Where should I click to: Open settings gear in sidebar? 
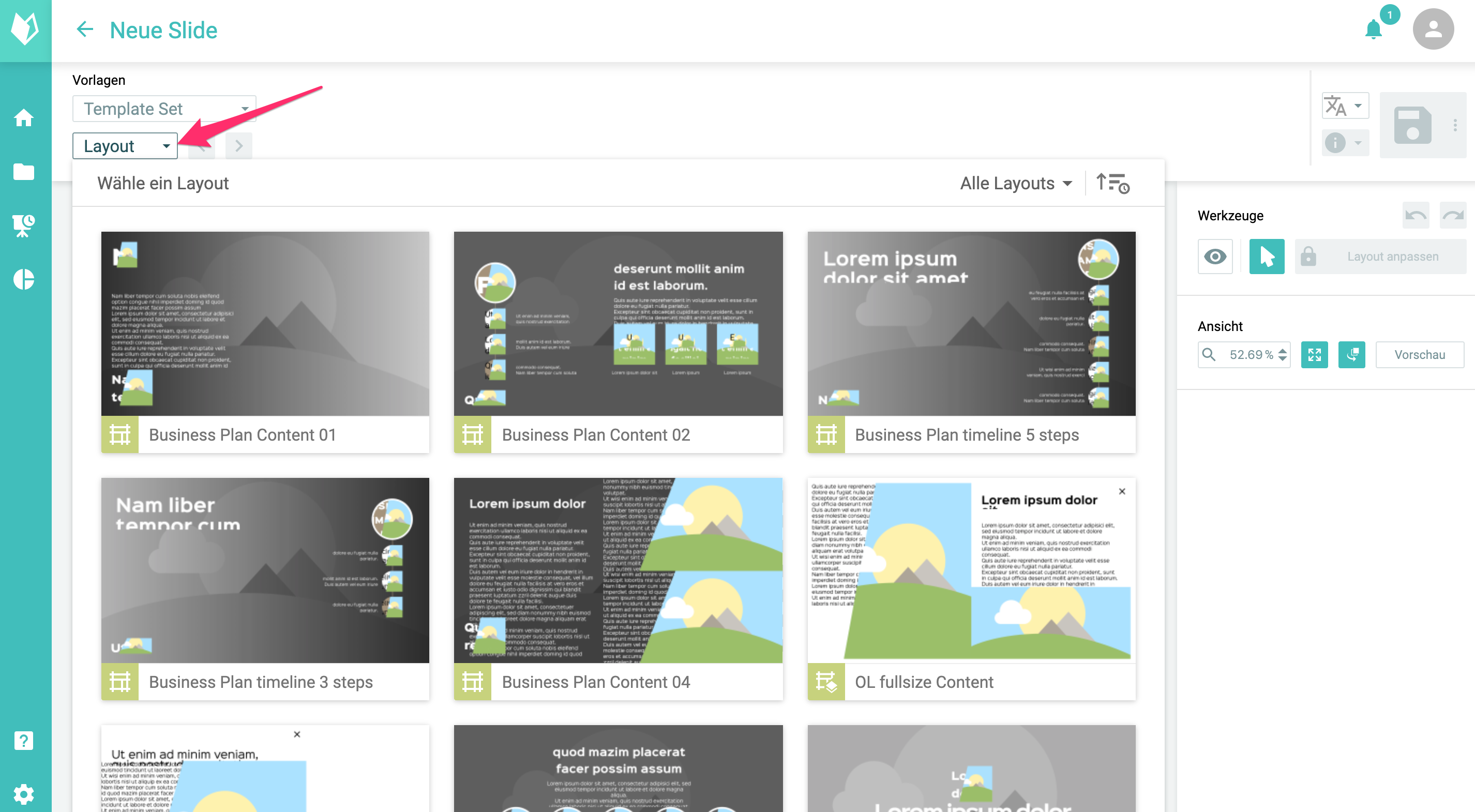(23, 794)
